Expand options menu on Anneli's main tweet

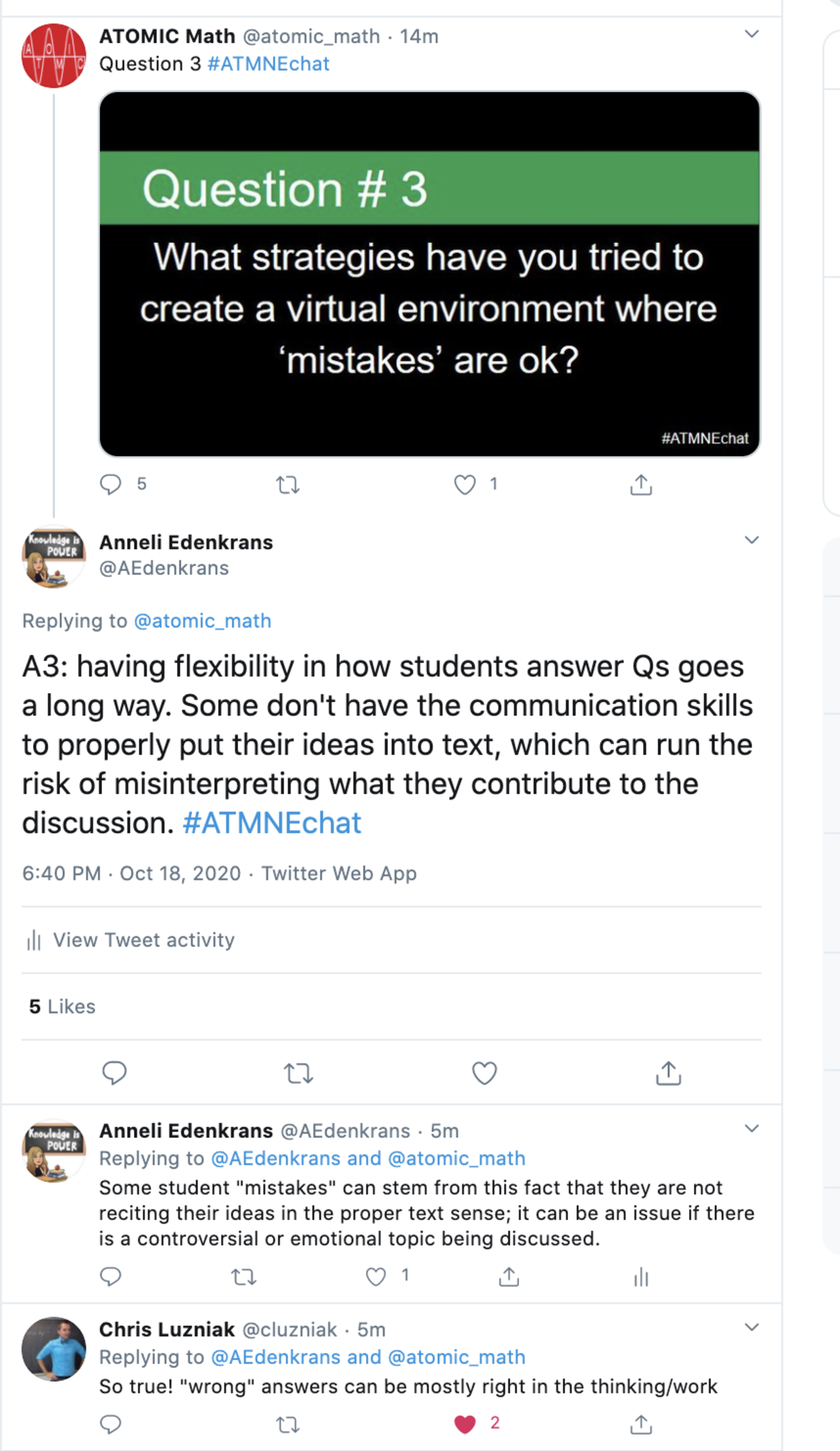[752, 541]
